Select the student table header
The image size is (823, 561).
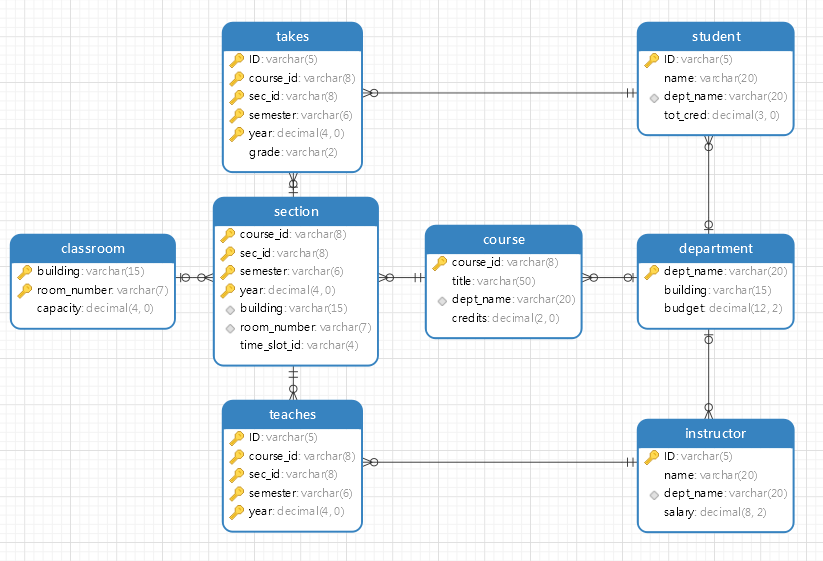(x=716, y=37)
